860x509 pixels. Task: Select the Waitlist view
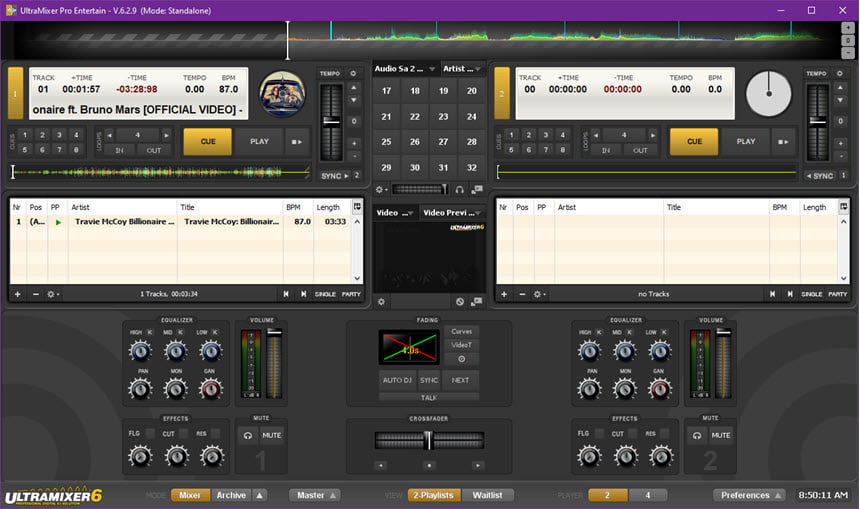[488, 495]
